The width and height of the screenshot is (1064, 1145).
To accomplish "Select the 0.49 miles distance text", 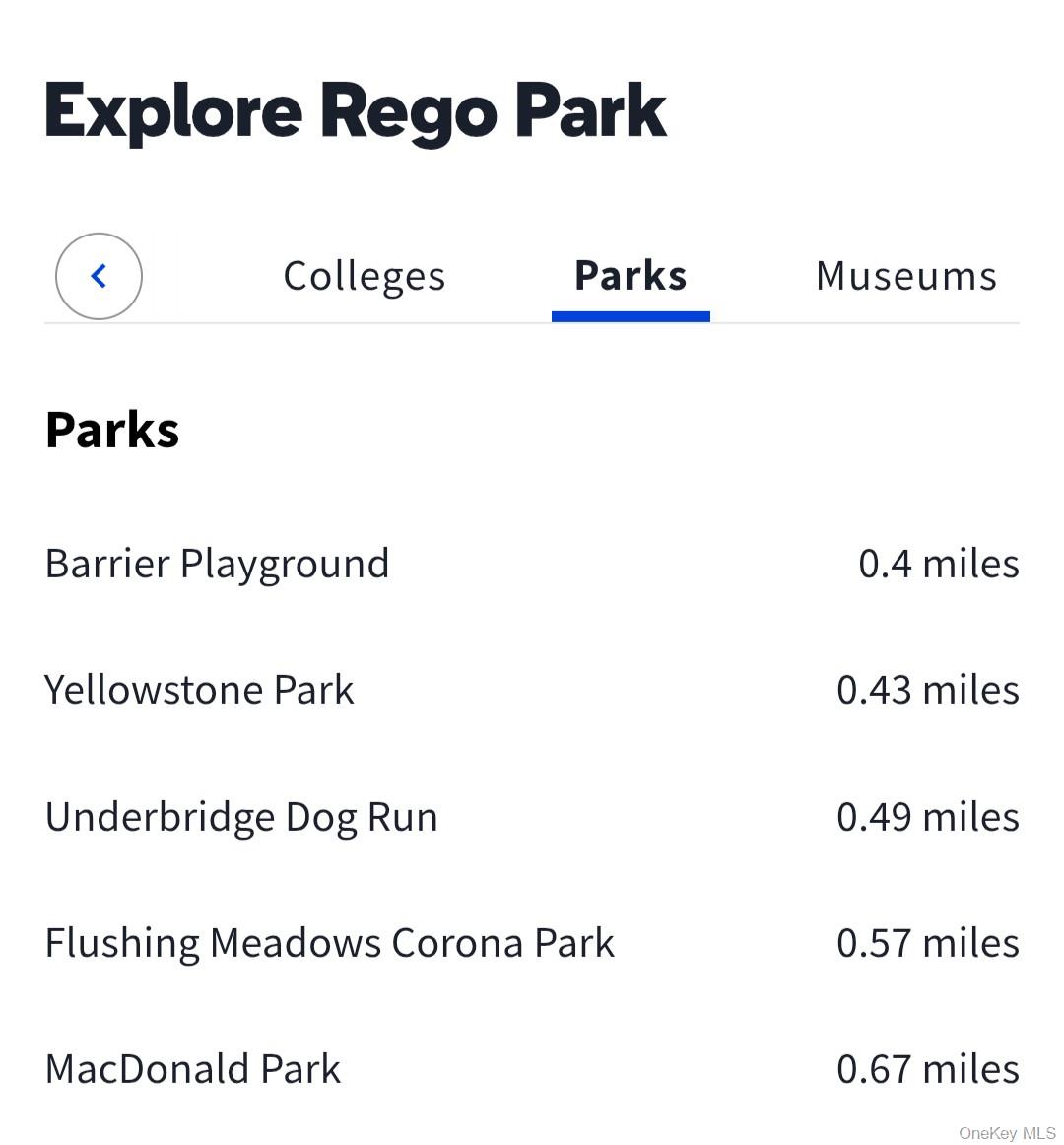I will (927, 817).
